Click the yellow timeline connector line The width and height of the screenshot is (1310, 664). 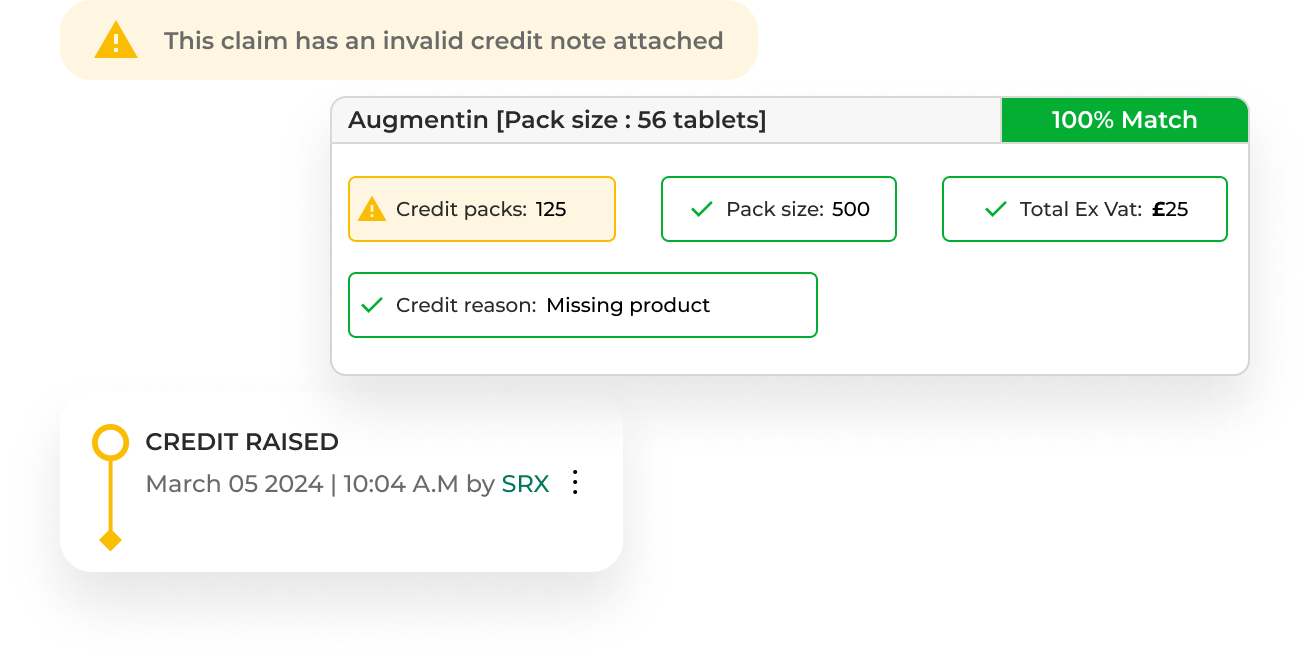point(110,495)
